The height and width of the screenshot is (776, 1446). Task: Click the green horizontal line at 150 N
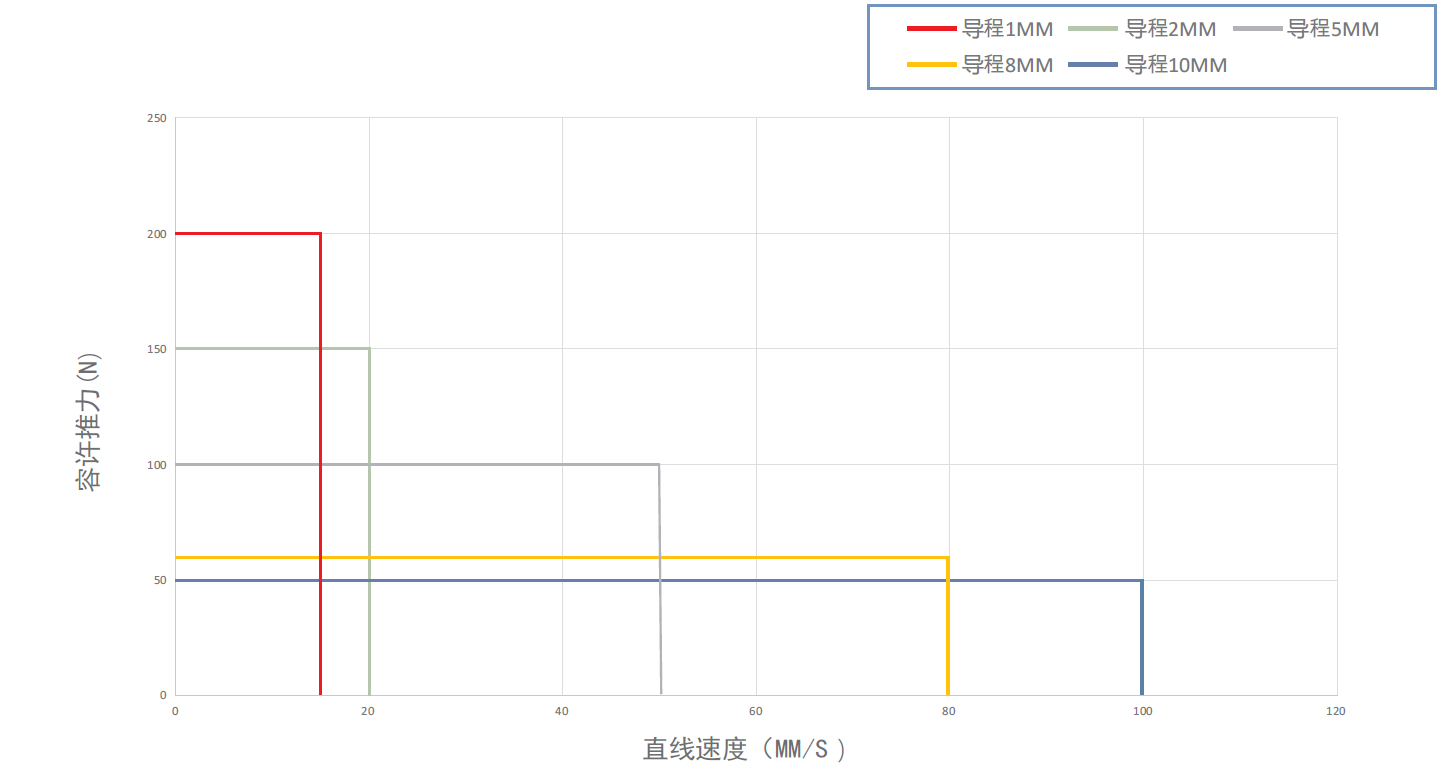[272, 349]
